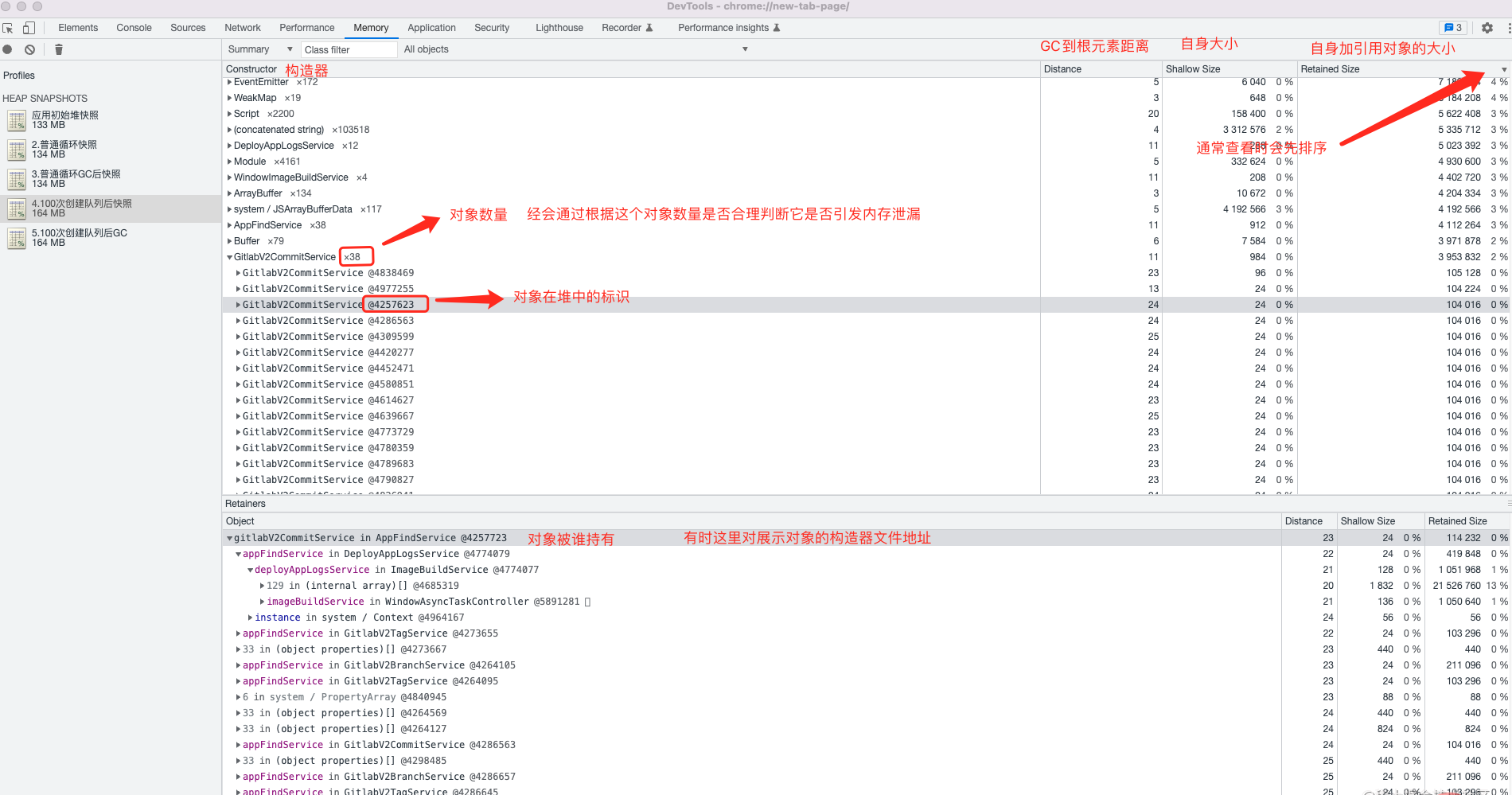
Task: Expand the EventEmitter ×172 row
Action: [x=229, y=82]
